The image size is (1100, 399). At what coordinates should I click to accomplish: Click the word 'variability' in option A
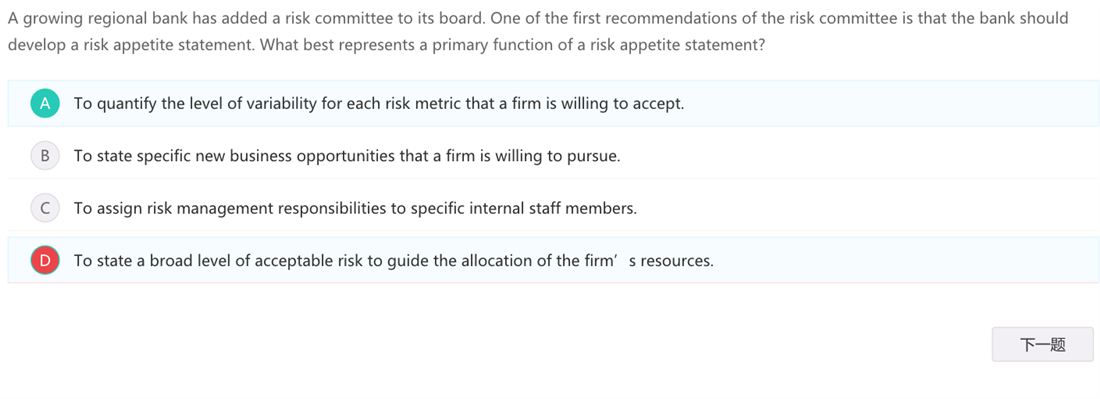coord(283,104)
